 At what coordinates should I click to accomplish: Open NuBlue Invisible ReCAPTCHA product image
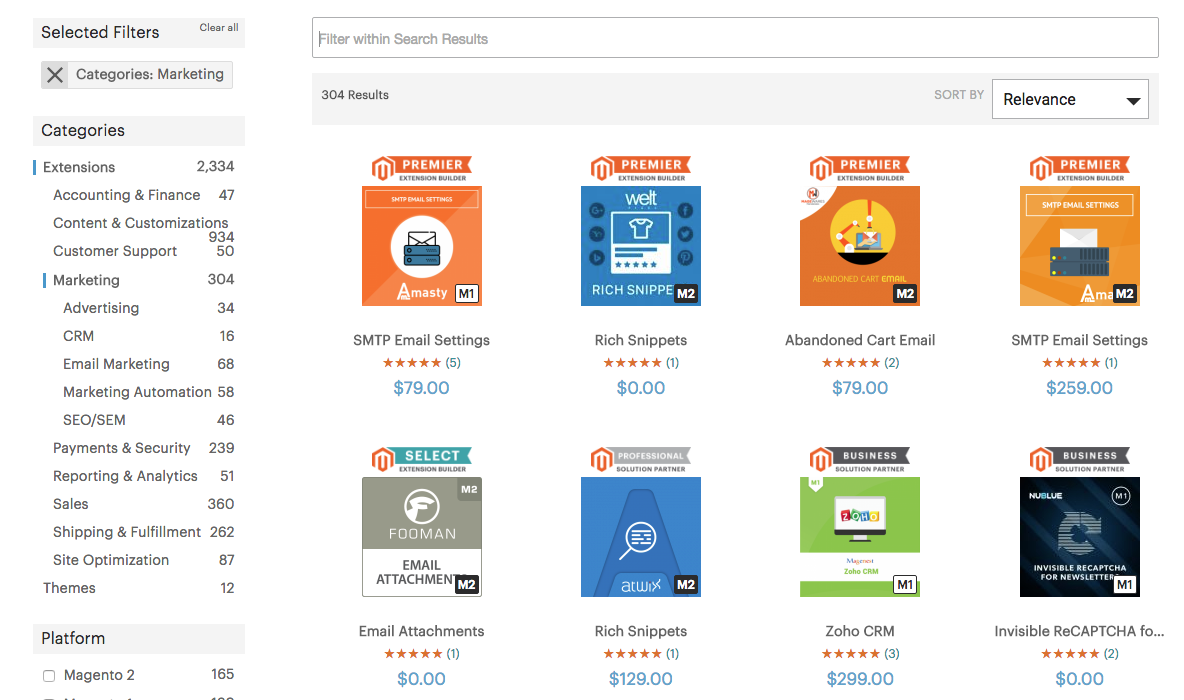[1079, 537]
